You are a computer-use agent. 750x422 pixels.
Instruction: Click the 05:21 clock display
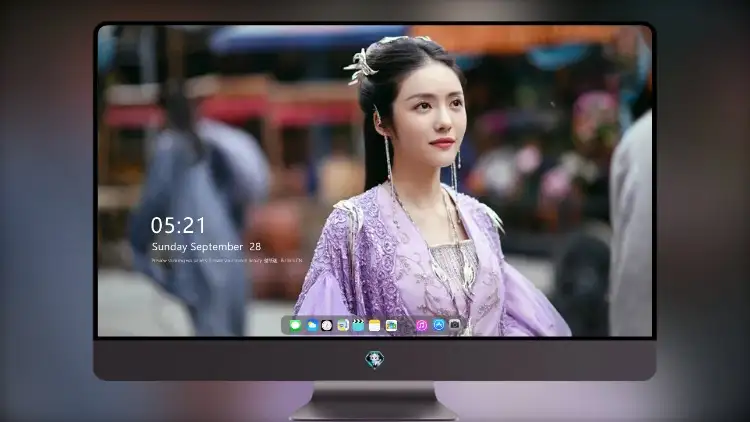coord(178,225)
